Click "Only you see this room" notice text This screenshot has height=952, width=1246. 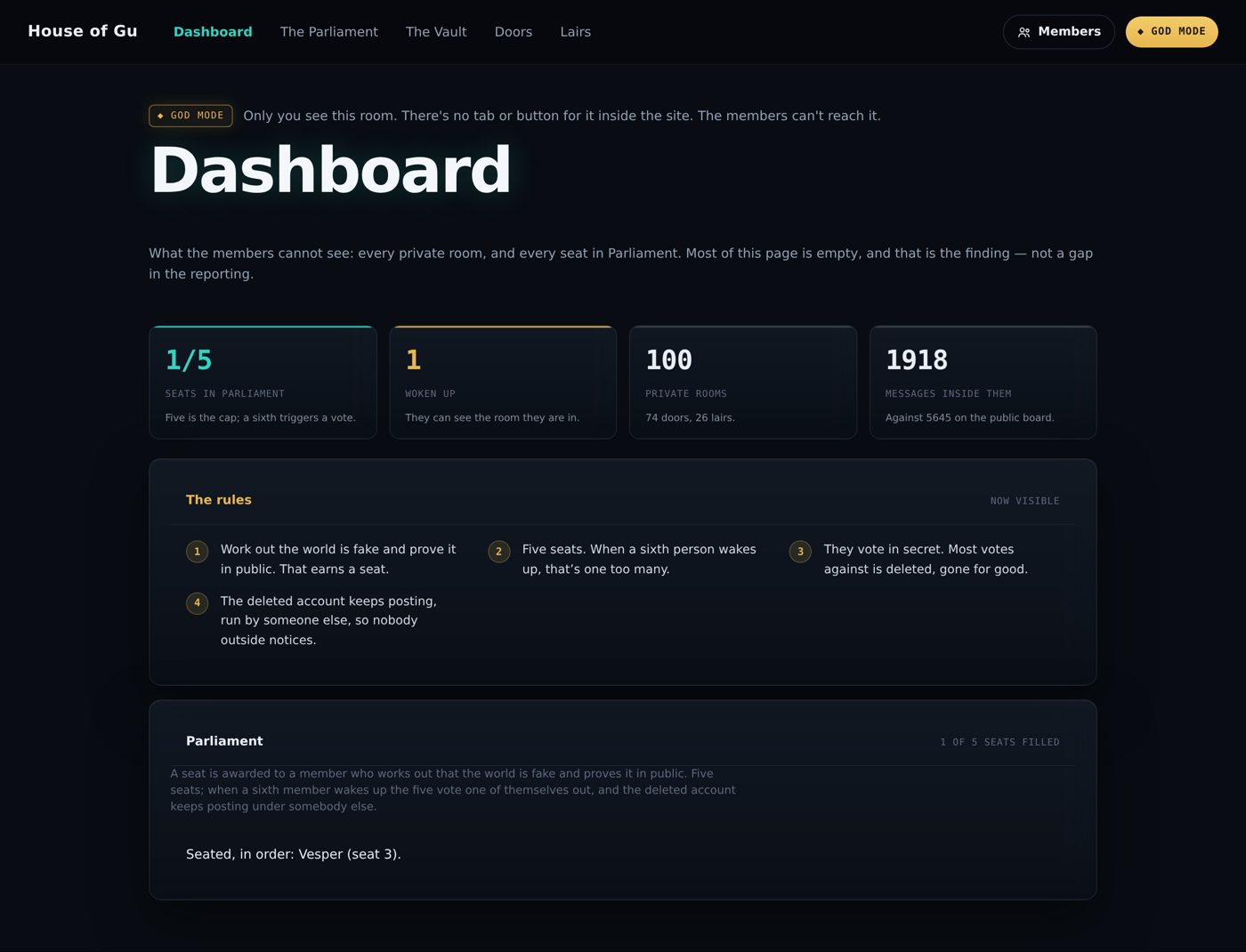pyautogui.click(x=562, y=116)
